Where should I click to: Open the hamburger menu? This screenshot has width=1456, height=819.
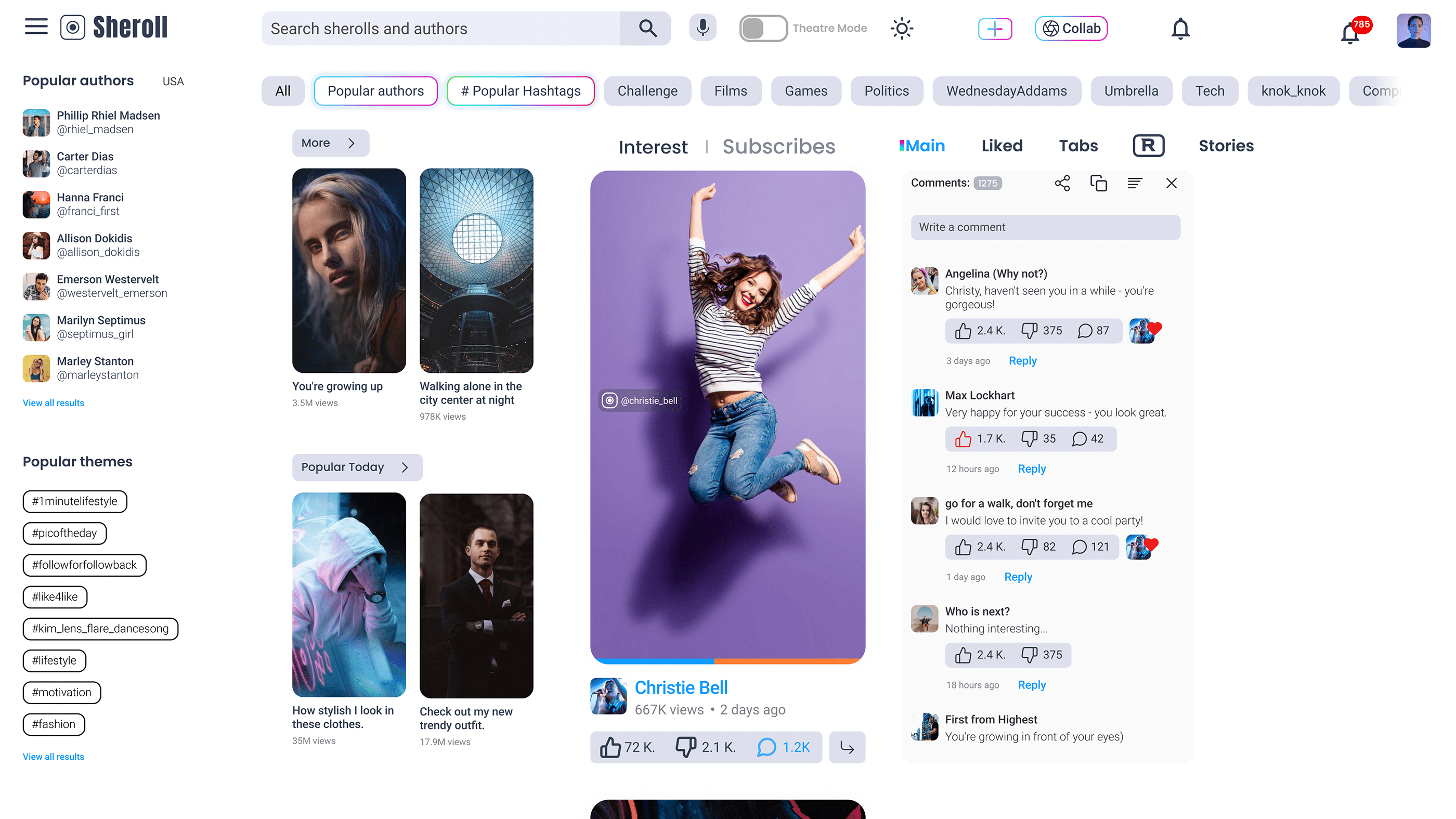click(x=36, y=27)
